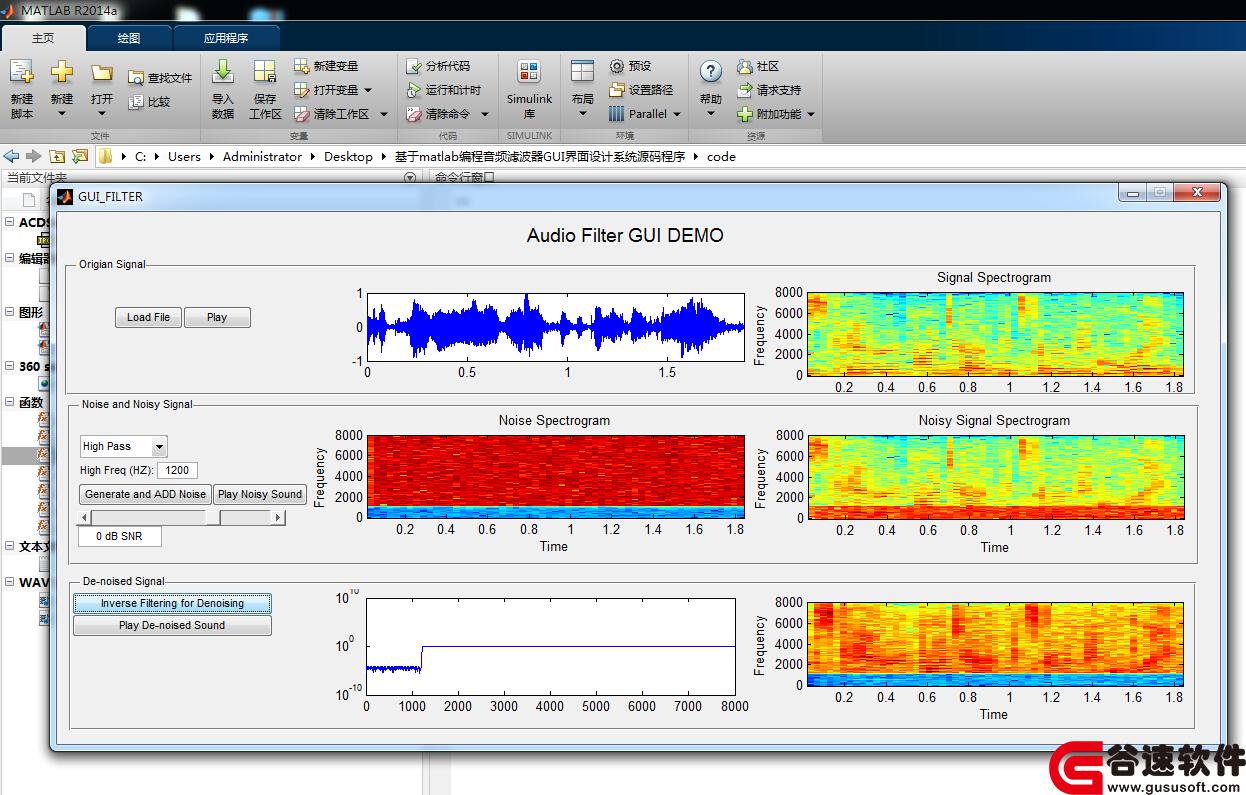The width and height of the screenshot is (1246, 795).
Task: Collapse the 函数 group in file list
Action: (10, 402)
